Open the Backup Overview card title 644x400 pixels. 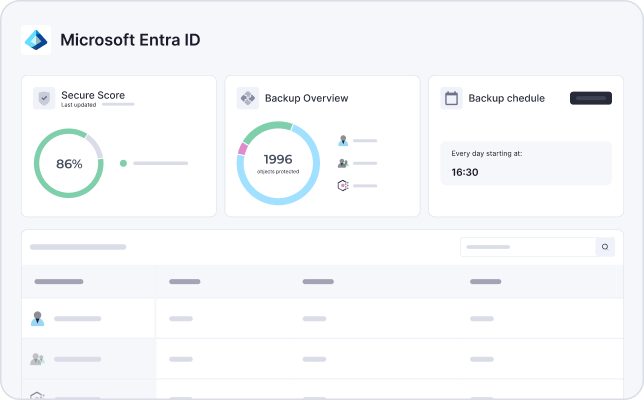pos(306,98)
